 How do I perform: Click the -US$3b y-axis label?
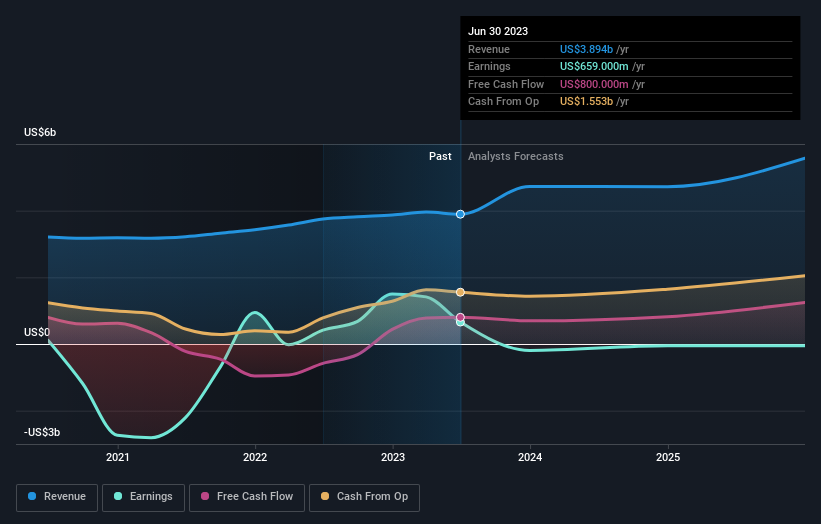(42, 432)
